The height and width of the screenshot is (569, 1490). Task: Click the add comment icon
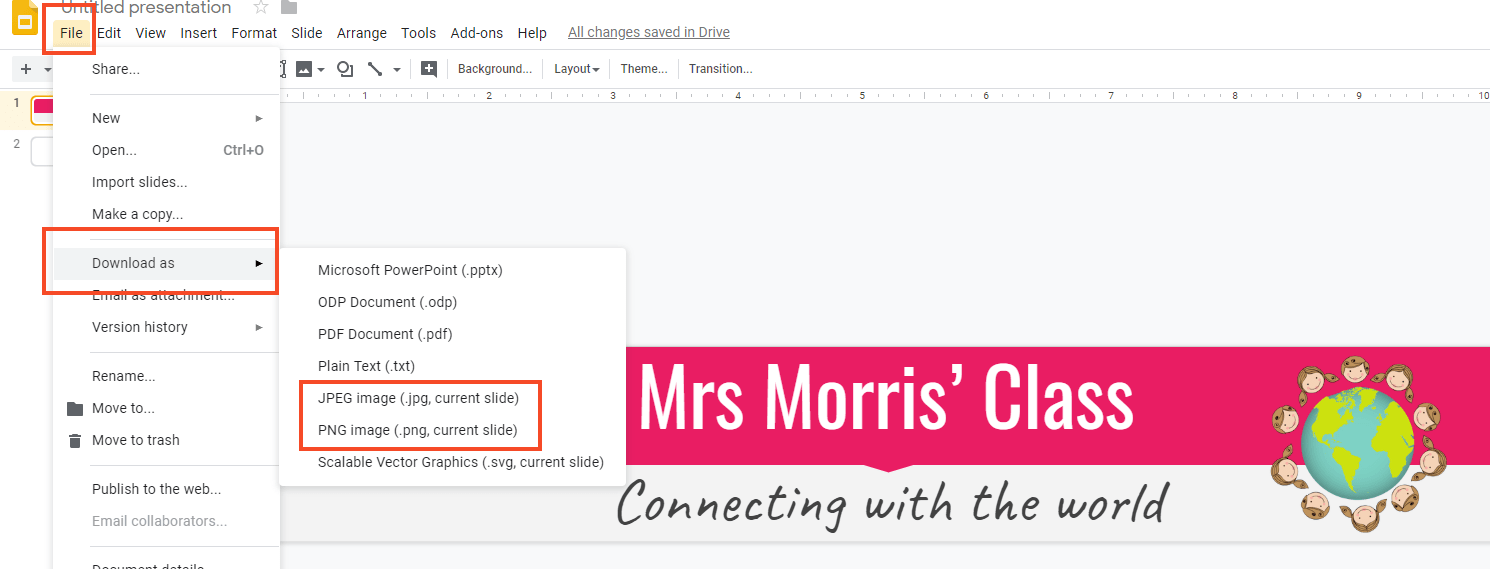pyautogui.click(x=429, y=69)
